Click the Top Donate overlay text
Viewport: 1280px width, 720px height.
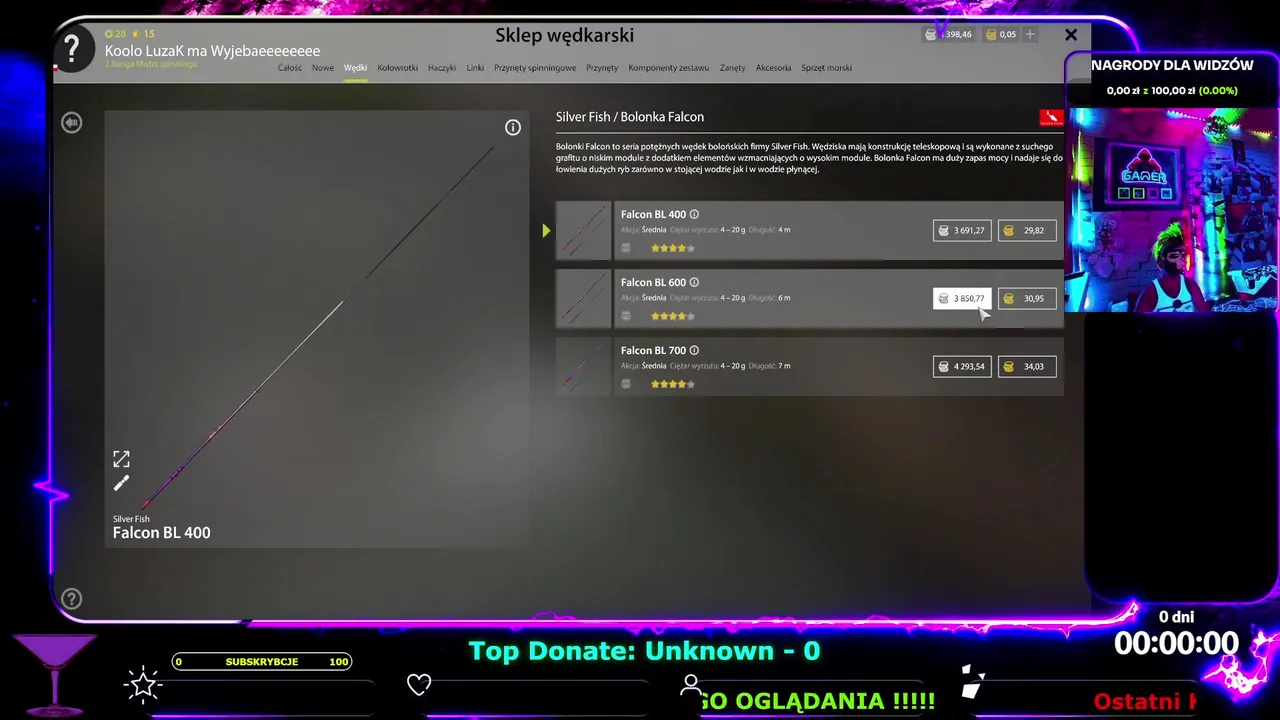pos(644,651)
